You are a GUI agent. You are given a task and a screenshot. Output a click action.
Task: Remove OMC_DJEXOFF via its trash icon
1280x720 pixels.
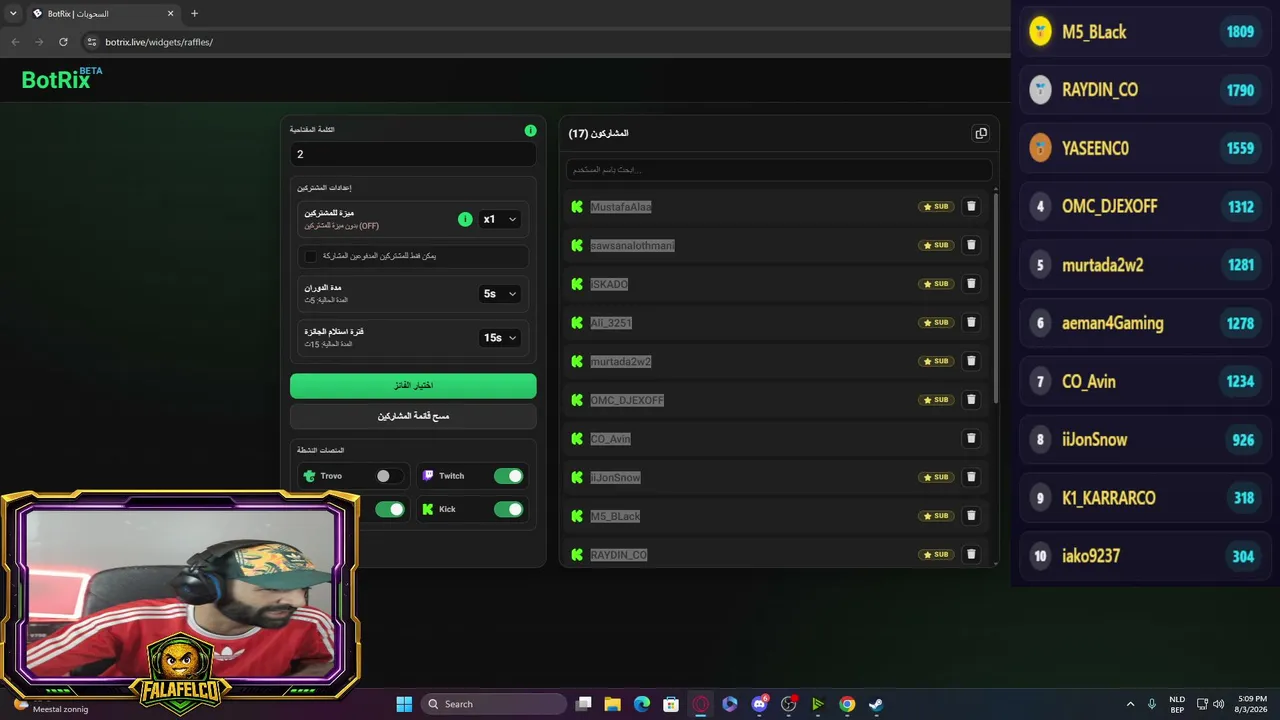971,400
